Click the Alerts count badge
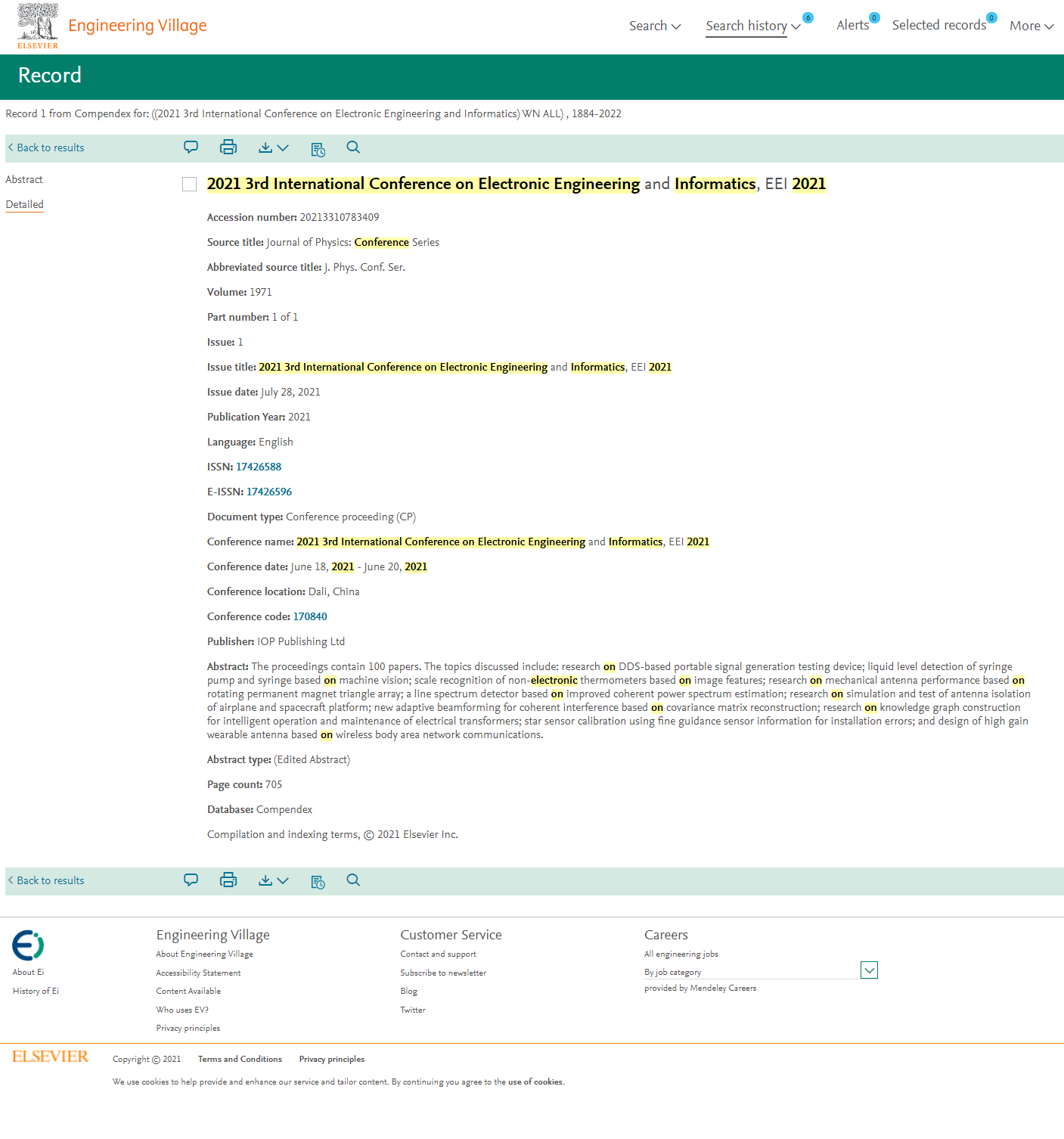The height and width of the screenshot is (1139, 1064). click(x=874, y=17)
